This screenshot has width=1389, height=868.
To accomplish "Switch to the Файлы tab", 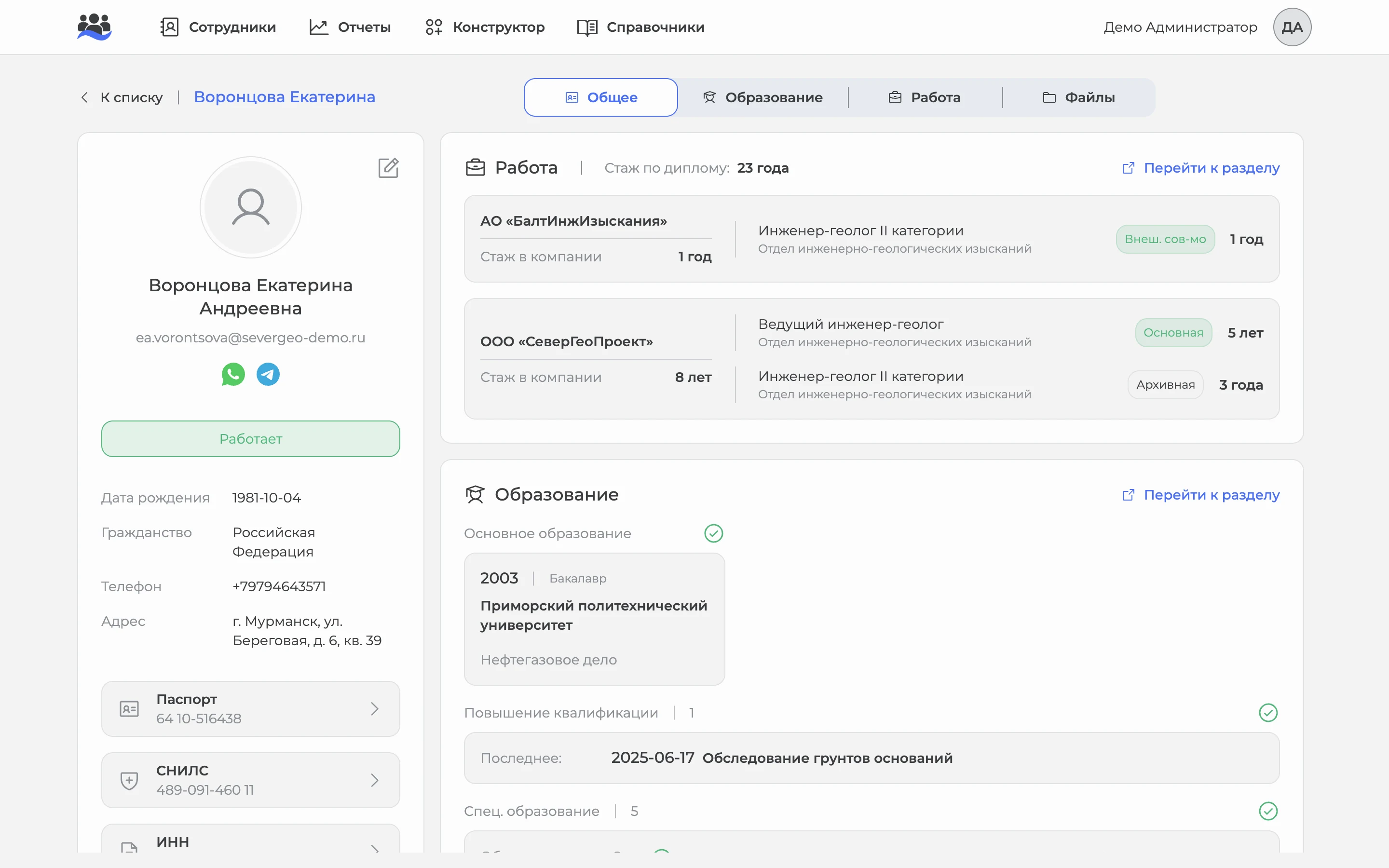I will point(1078,97).
